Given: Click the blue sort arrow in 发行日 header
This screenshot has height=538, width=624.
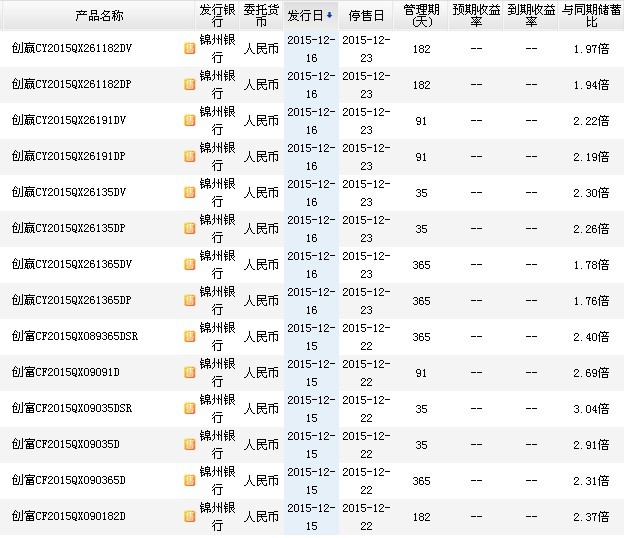Looking at the screenshot, I should click(329, 15).
